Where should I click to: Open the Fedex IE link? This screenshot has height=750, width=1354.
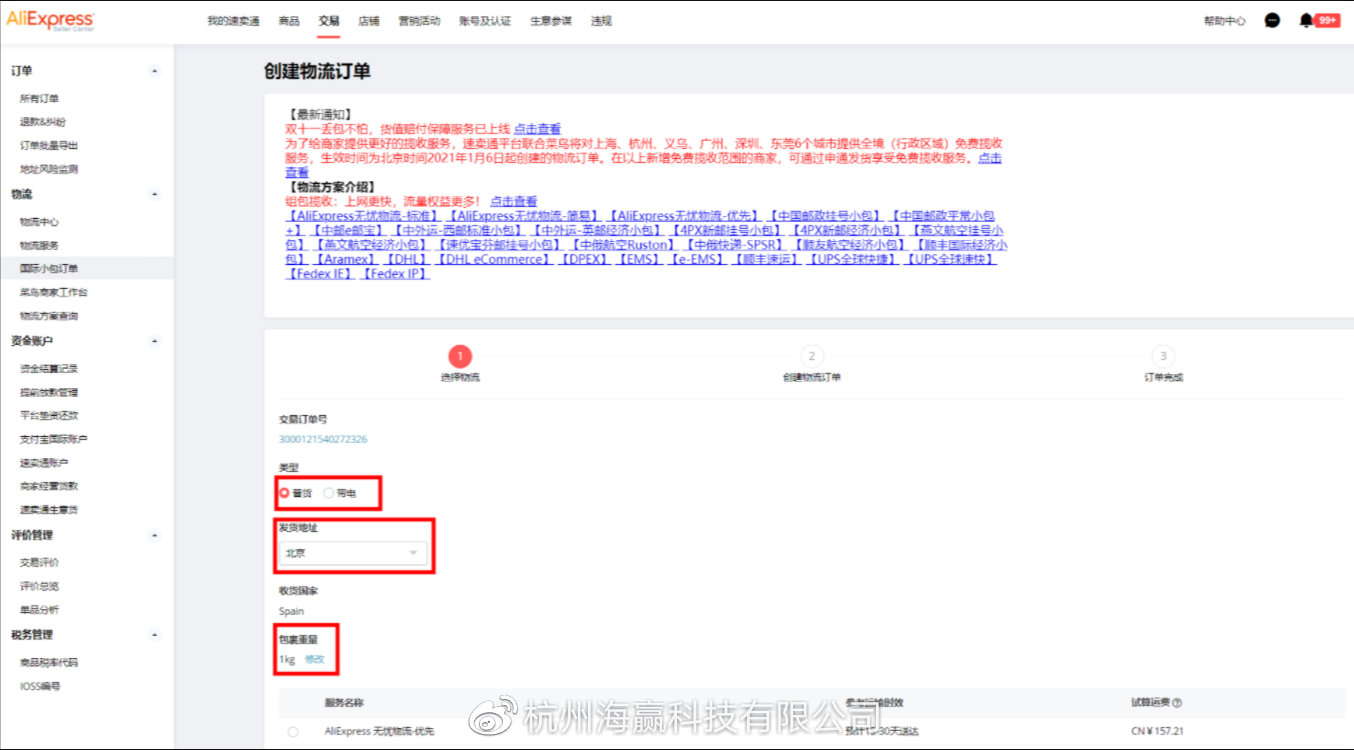click(321, 274)
